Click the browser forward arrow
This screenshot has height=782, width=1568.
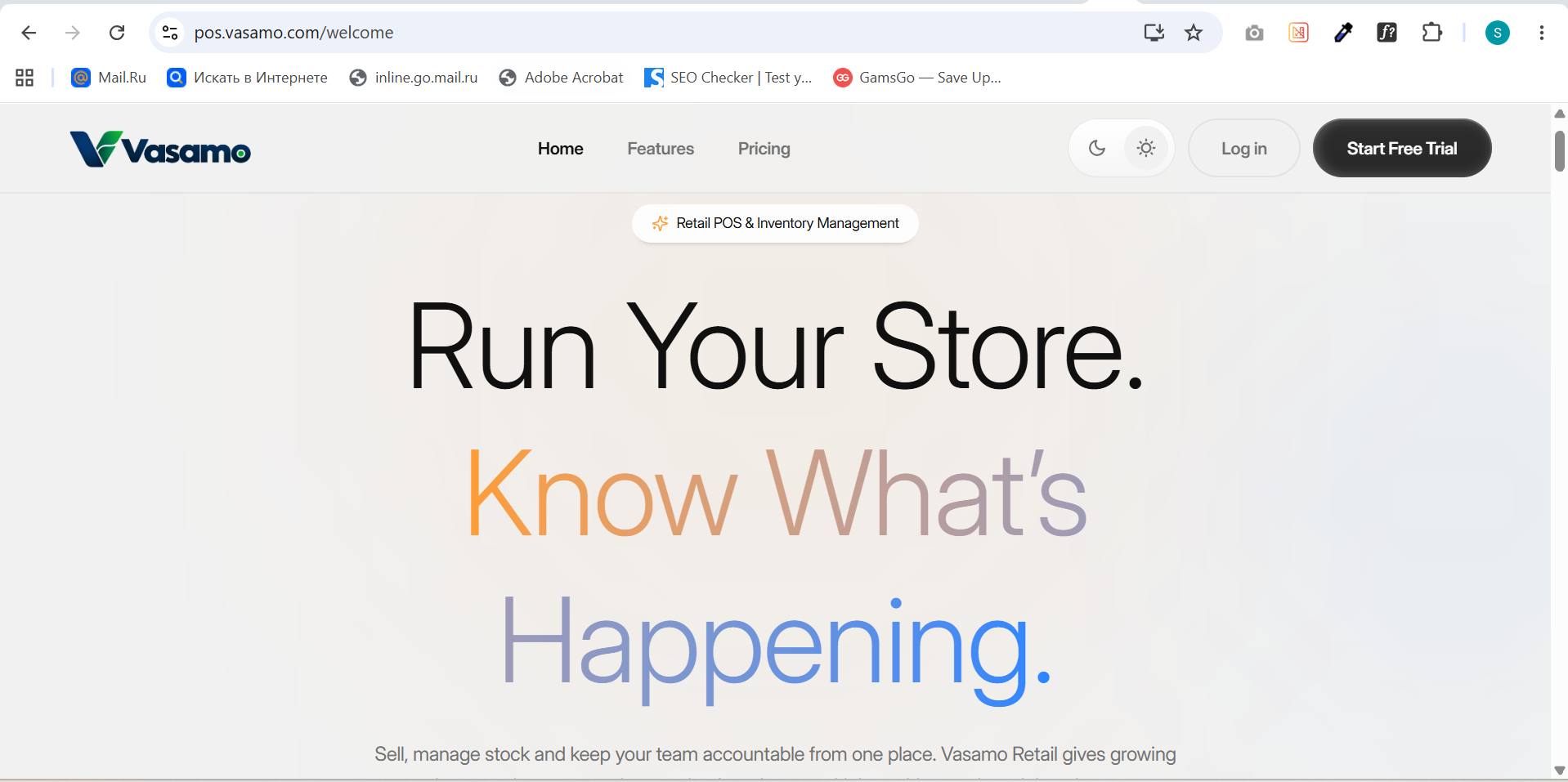pyautogui.click(x=73, y=33)
